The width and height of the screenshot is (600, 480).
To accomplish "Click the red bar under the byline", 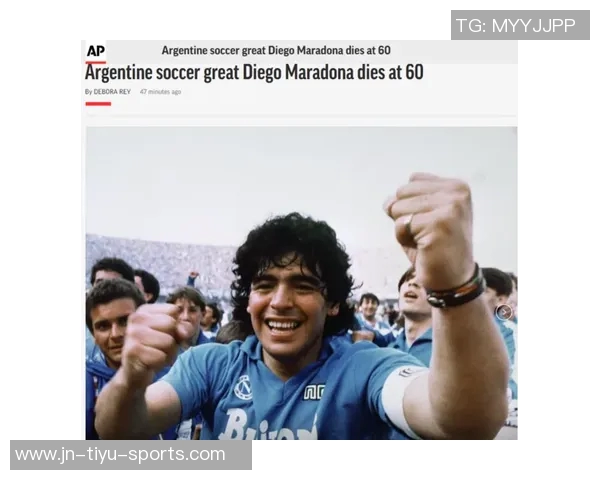I will click(98, 104).
